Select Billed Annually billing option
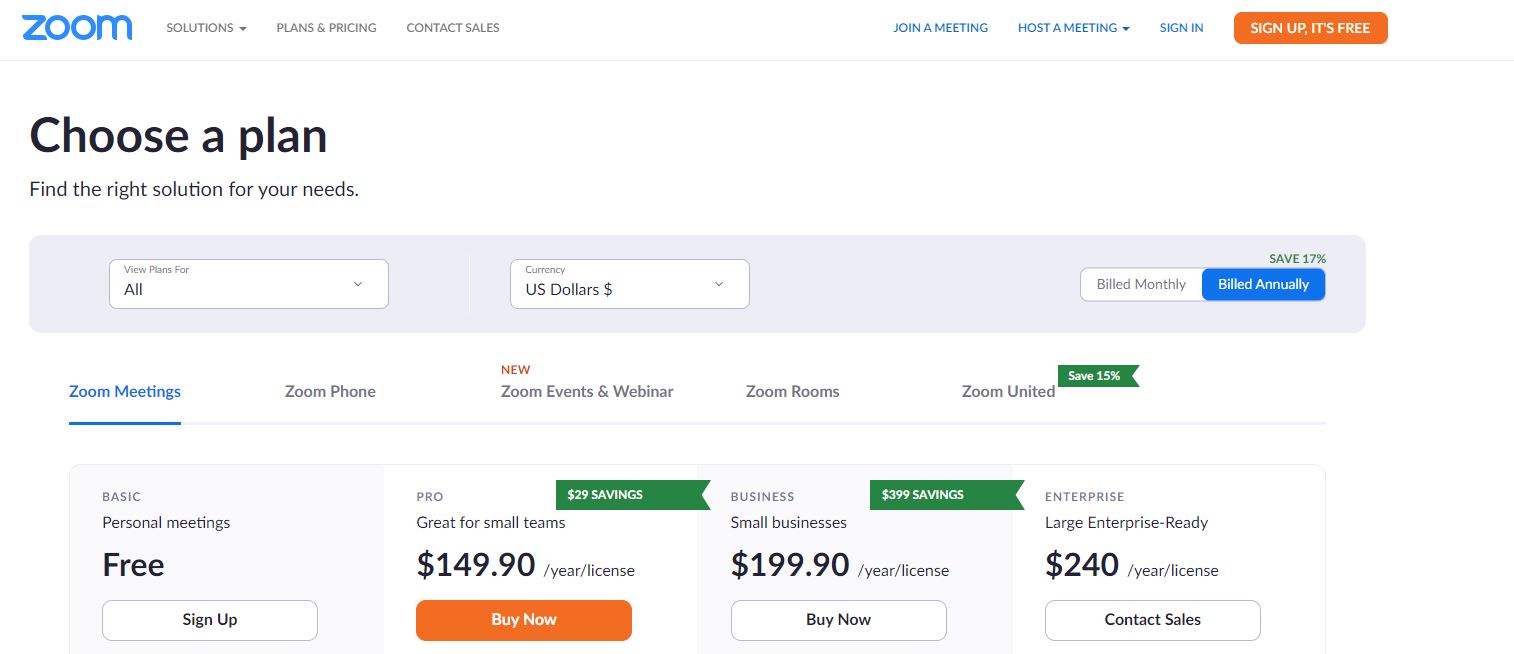This screenshot has width=1514, height=654. [x=1263, y=284]
